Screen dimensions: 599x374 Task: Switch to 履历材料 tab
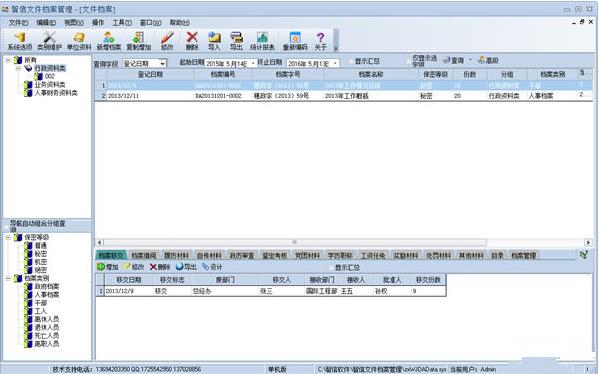click(176, 256)
